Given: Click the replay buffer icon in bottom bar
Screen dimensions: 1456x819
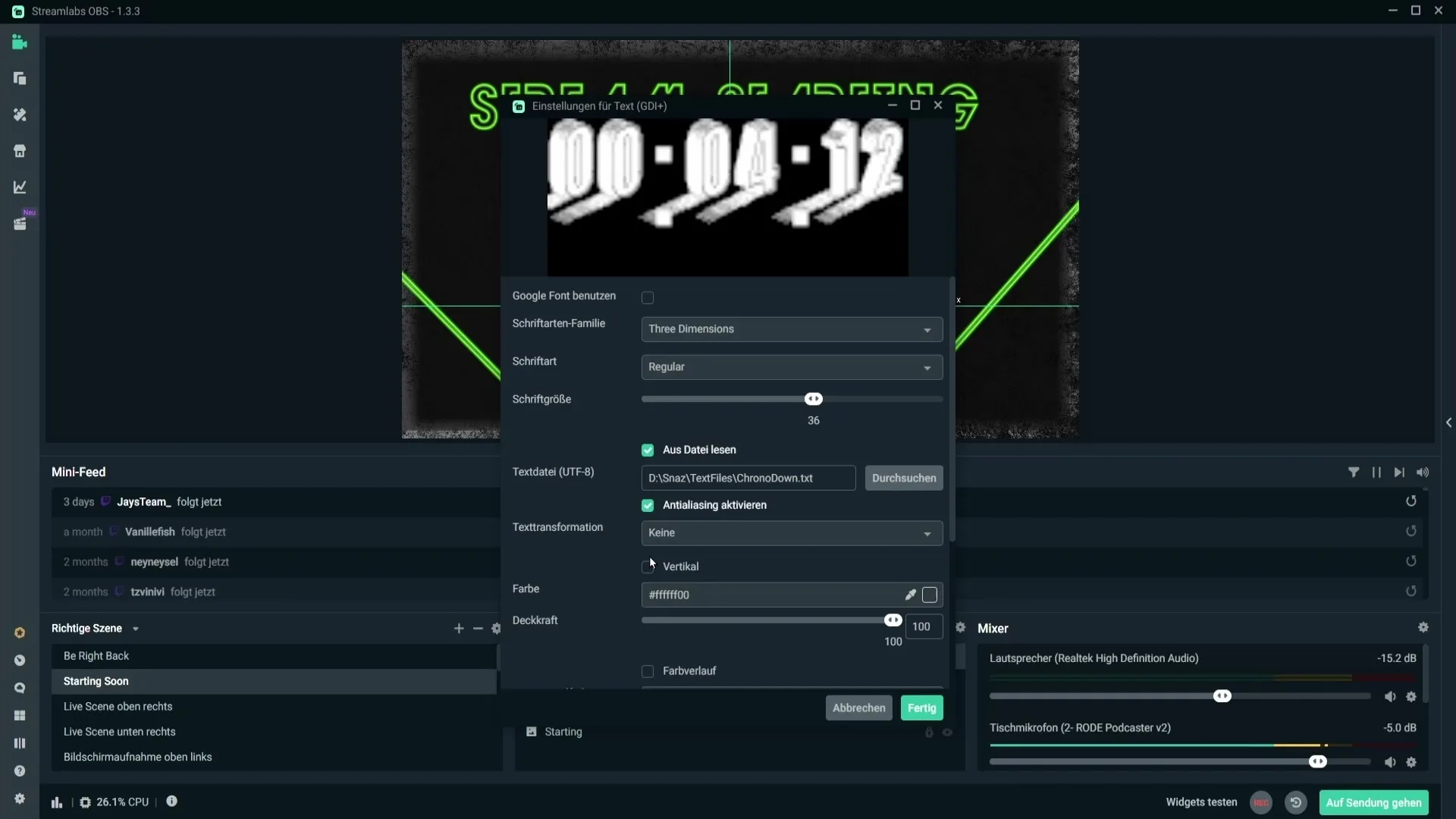Looking at the screenshot, I should coord(1296,802).
